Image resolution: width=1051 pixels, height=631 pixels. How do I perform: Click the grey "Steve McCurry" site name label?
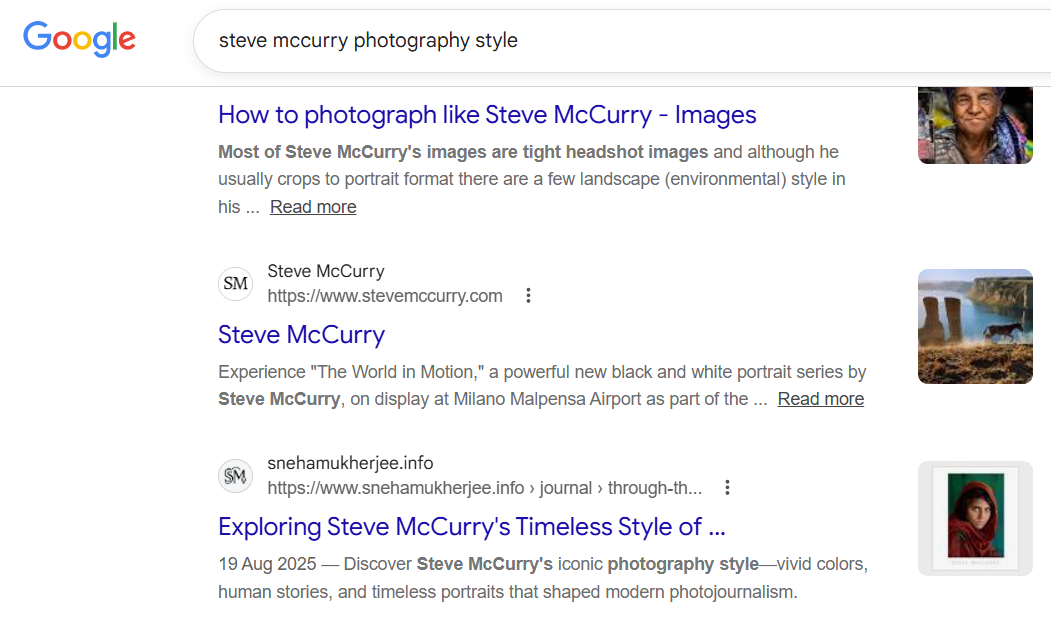click(x=326, y=271)
